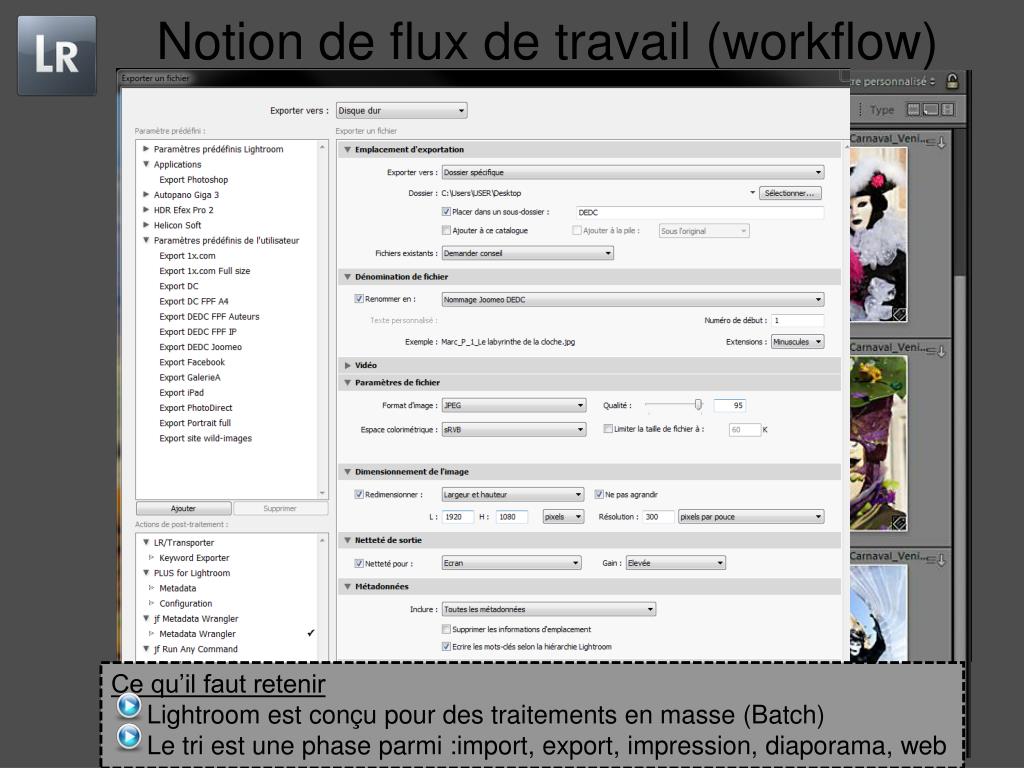The width and height of the screenshot is (1024, 768).
Task: Toggle 'Netteté pour' checkbox
Action: (359, 563)
